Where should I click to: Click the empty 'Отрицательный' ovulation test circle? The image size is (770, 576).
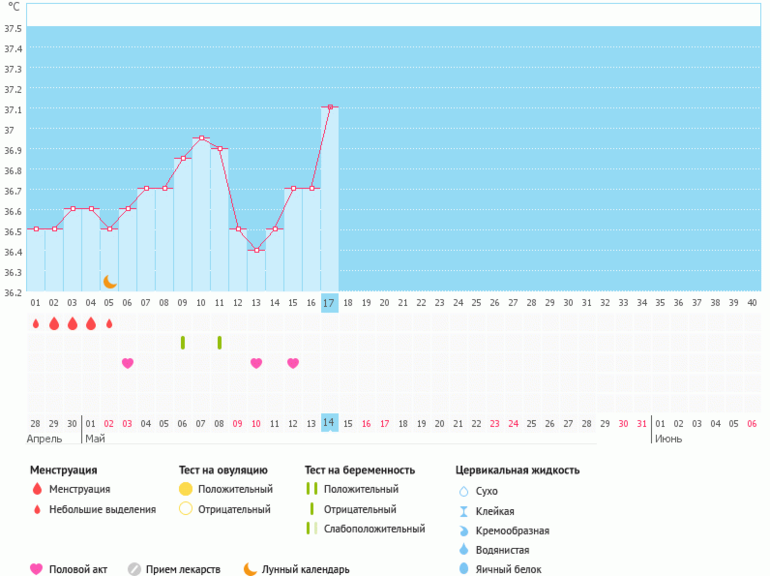(x=185, y=509)
